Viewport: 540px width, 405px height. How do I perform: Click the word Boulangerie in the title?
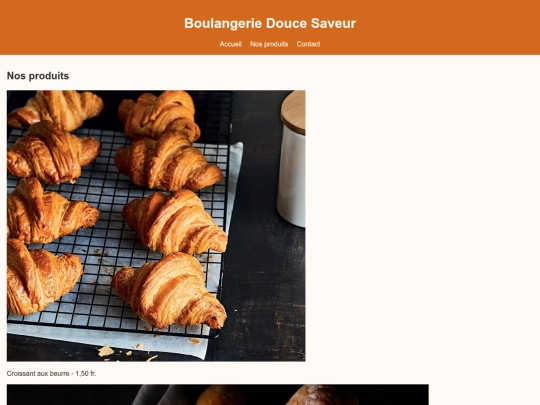(x=223, y=23)
